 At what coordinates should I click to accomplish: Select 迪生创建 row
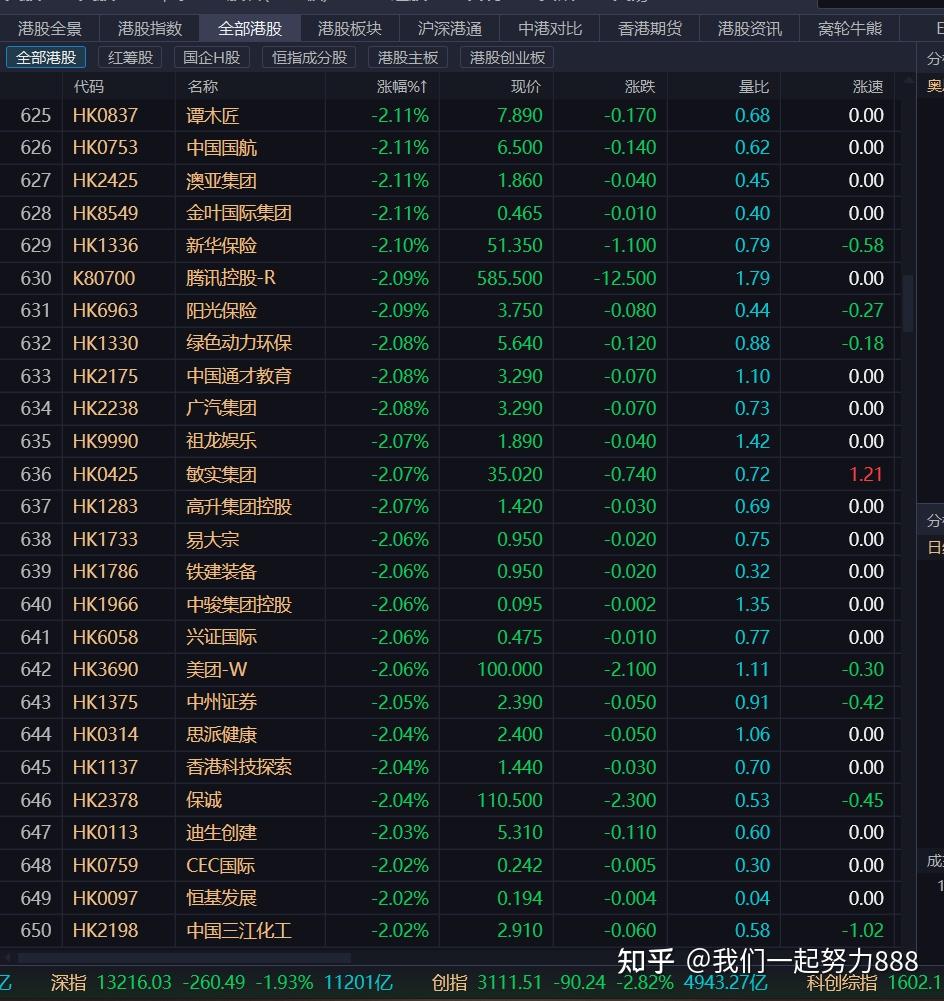450,832
